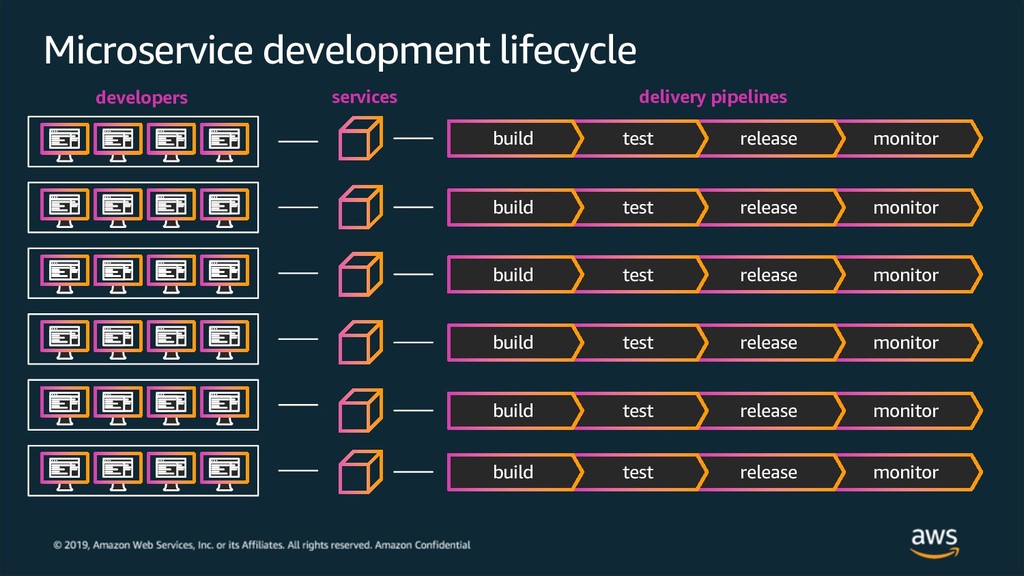Click third developer monitor in third row

coord(171,274)
